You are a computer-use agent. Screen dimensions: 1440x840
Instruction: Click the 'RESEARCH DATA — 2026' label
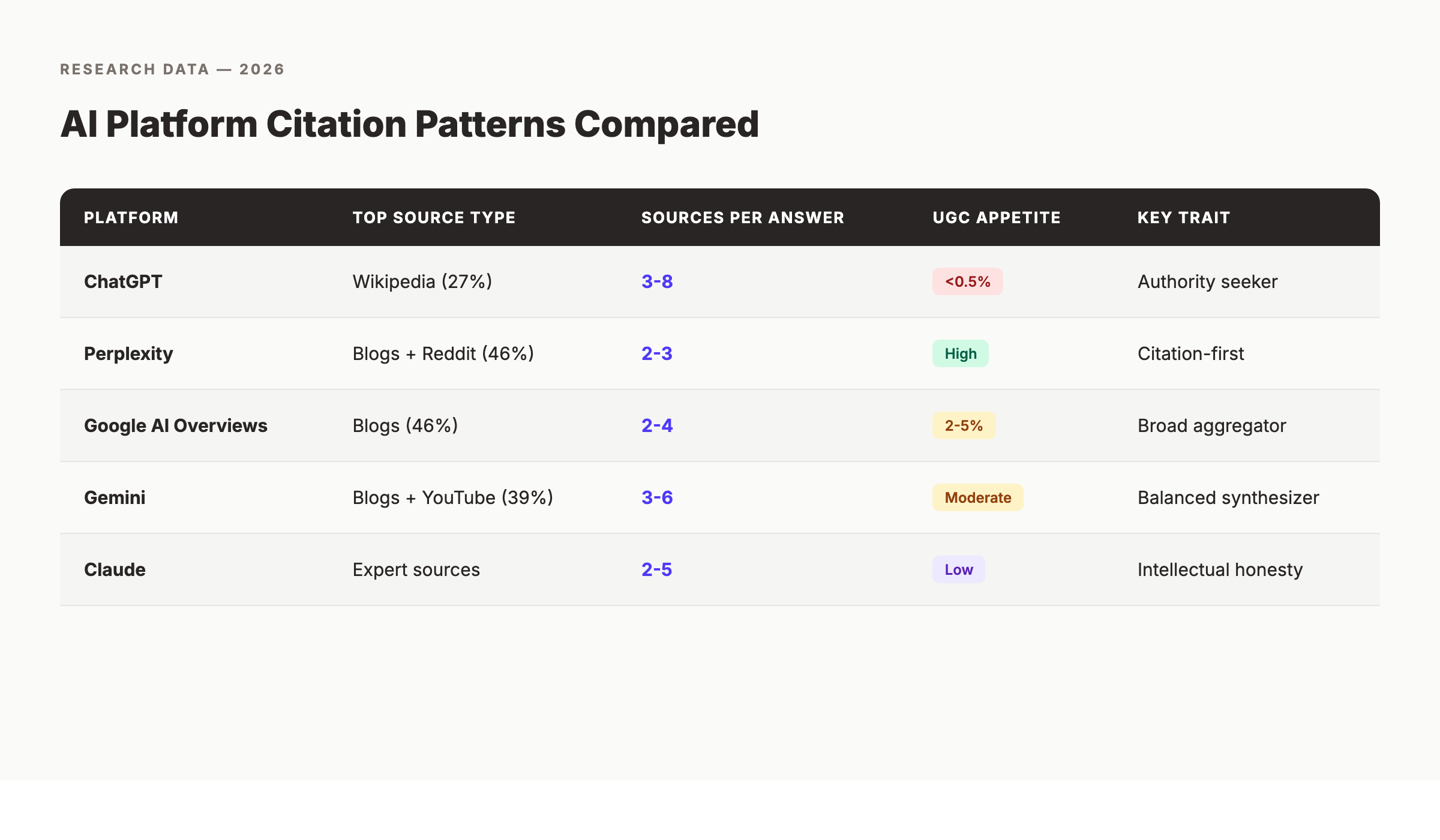coord(172,69)
